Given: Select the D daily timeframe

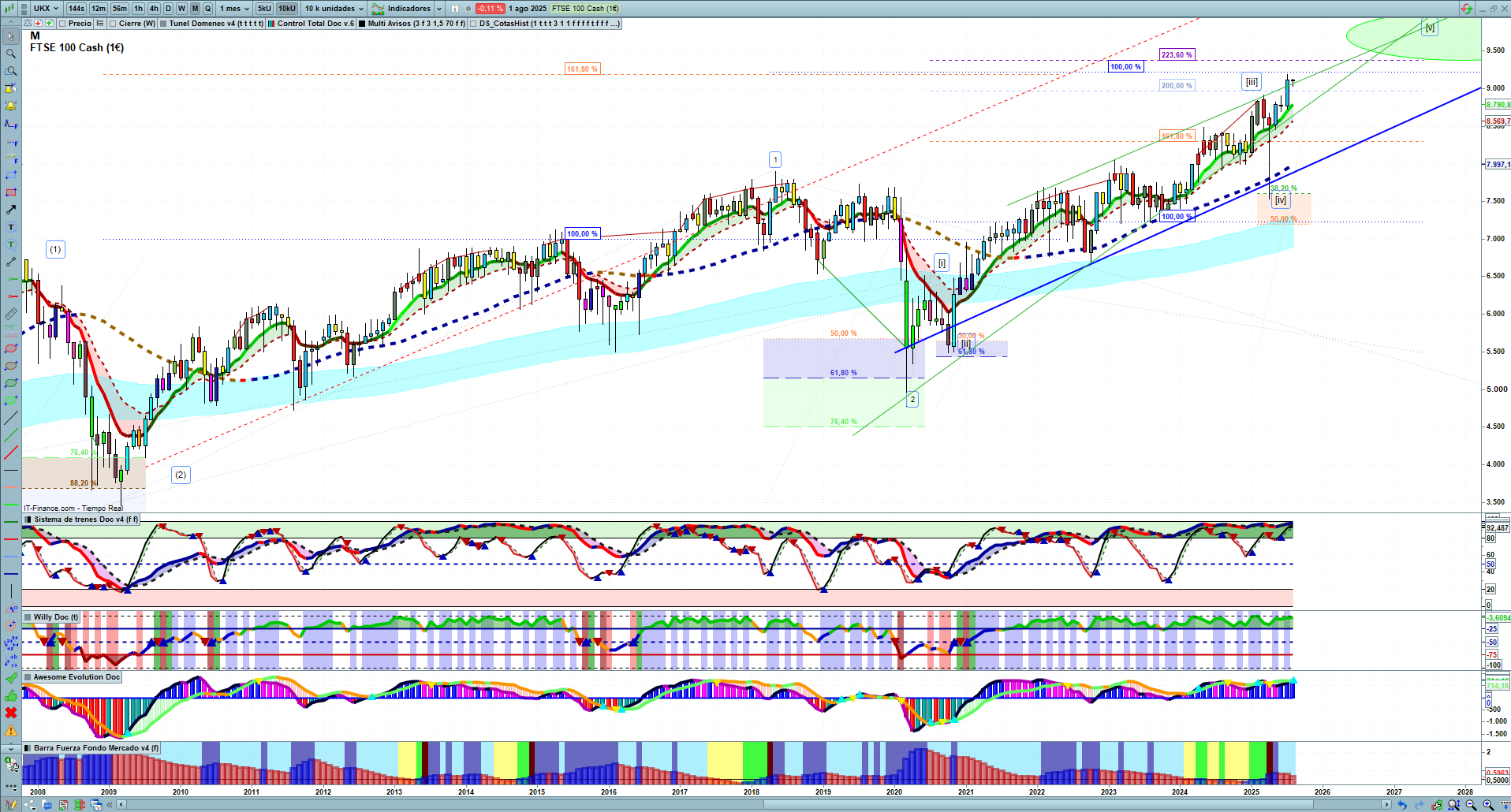Looking at the screenshot, I should tap(168, 9).
